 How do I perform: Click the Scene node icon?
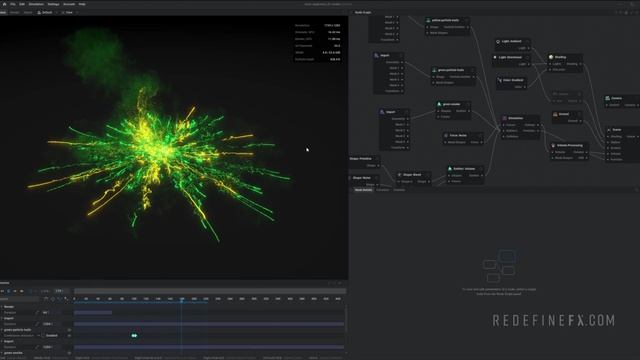click(609, 130)
